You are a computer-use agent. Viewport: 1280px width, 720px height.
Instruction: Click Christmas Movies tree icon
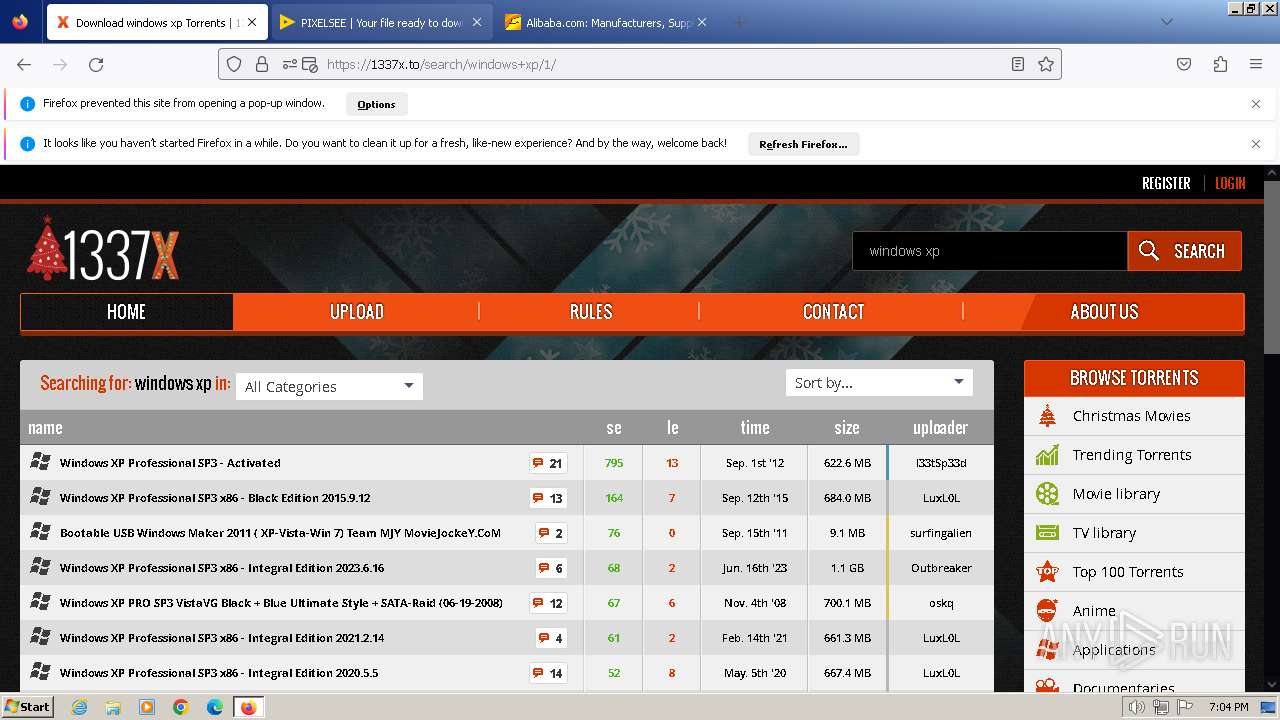1047,416
